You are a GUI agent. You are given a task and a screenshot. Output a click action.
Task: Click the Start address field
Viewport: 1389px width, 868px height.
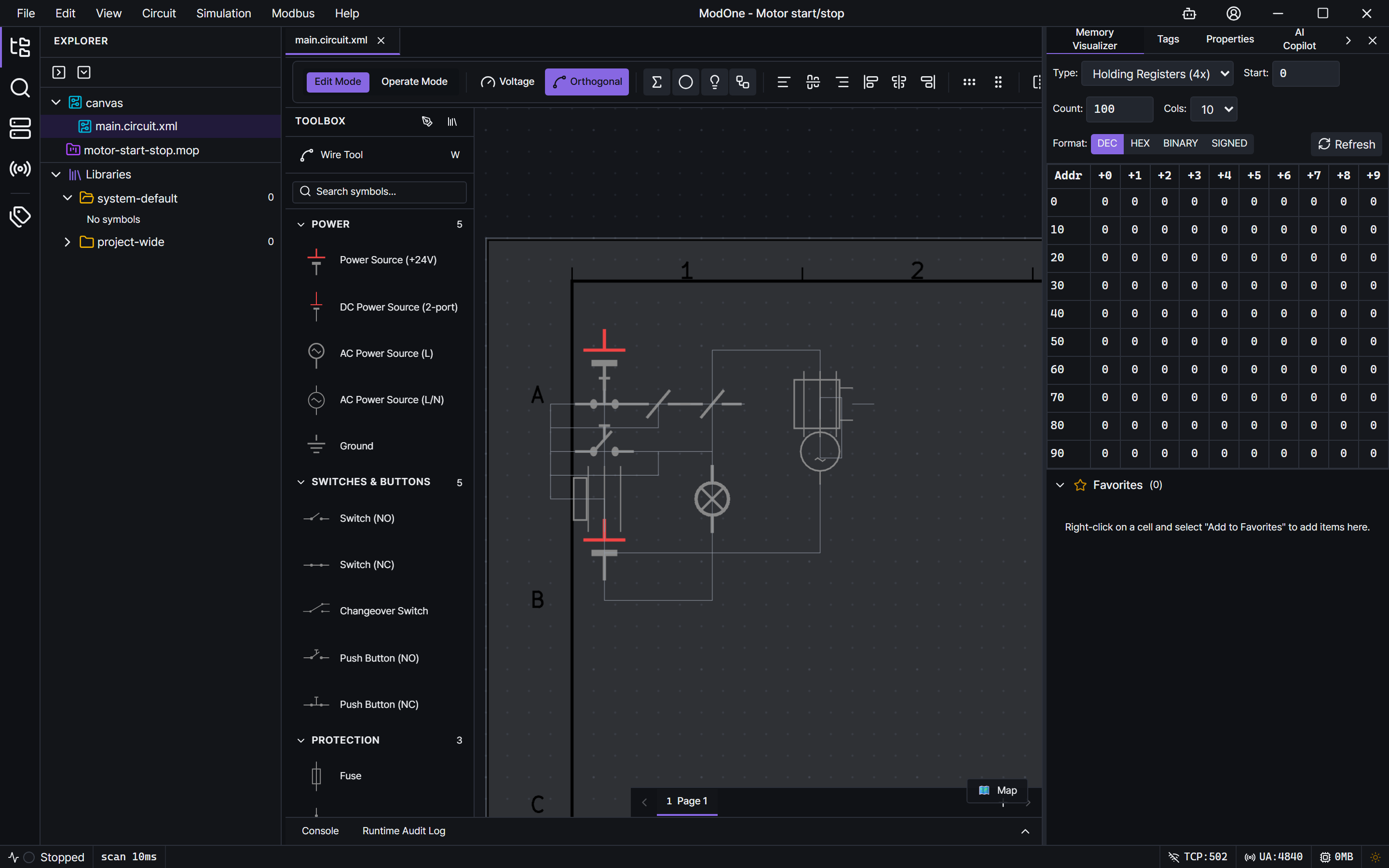point(1306,73)
